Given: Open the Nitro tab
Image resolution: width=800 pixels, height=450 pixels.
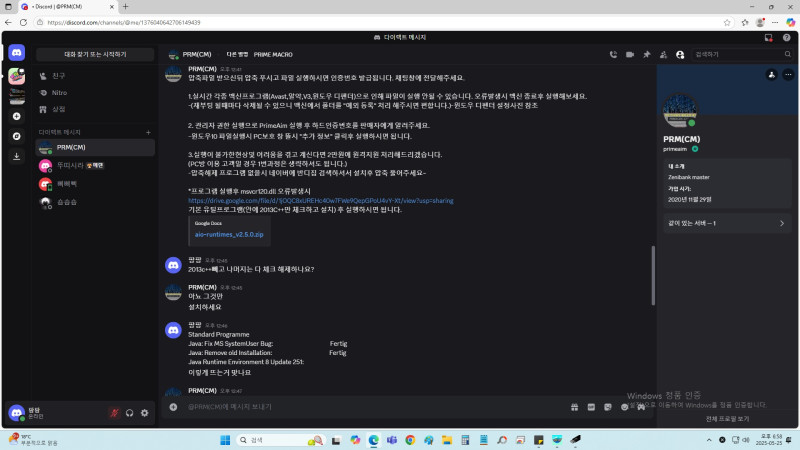Looking at the screenshot, I should pos(59,92).
